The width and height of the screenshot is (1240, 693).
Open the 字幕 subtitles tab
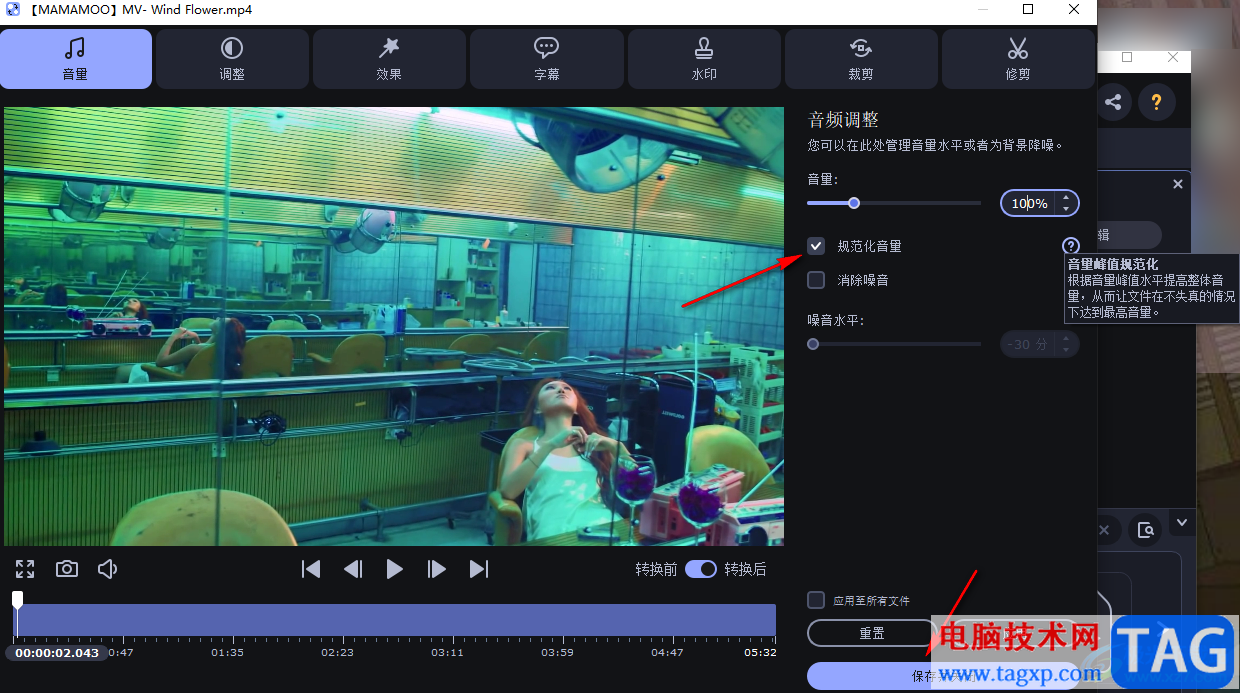546,59
